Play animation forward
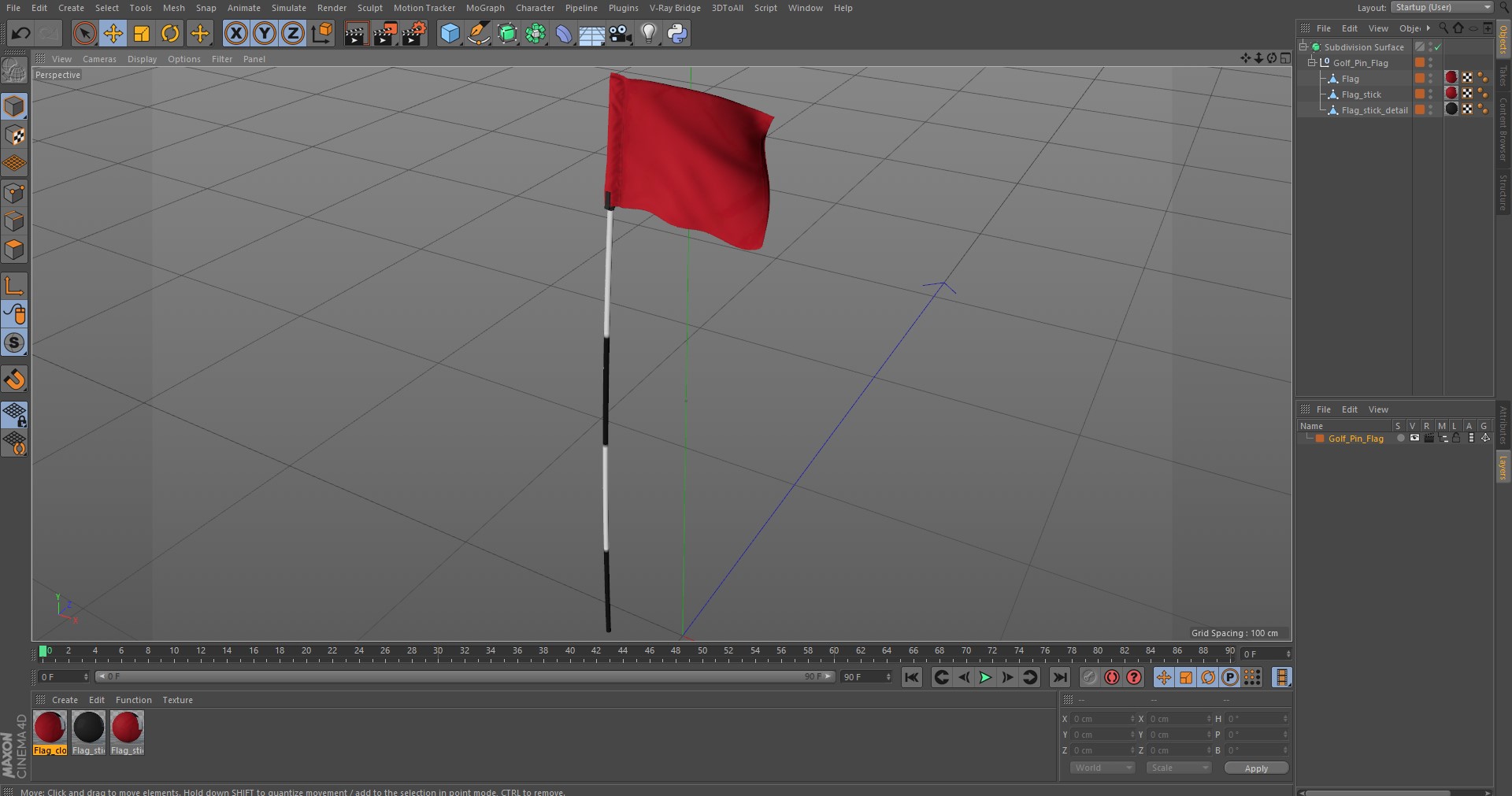 (985, 677)
